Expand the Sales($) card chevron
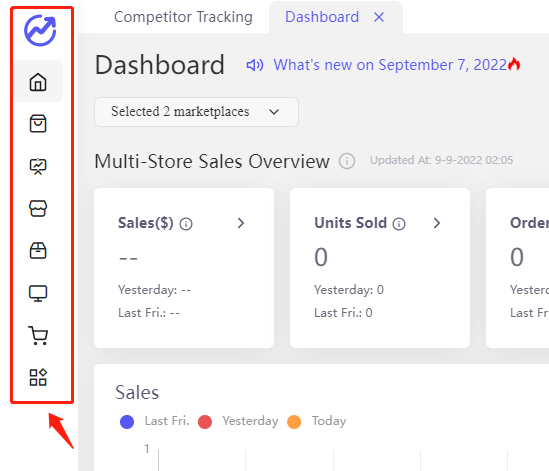 click(x=241, y=223)
